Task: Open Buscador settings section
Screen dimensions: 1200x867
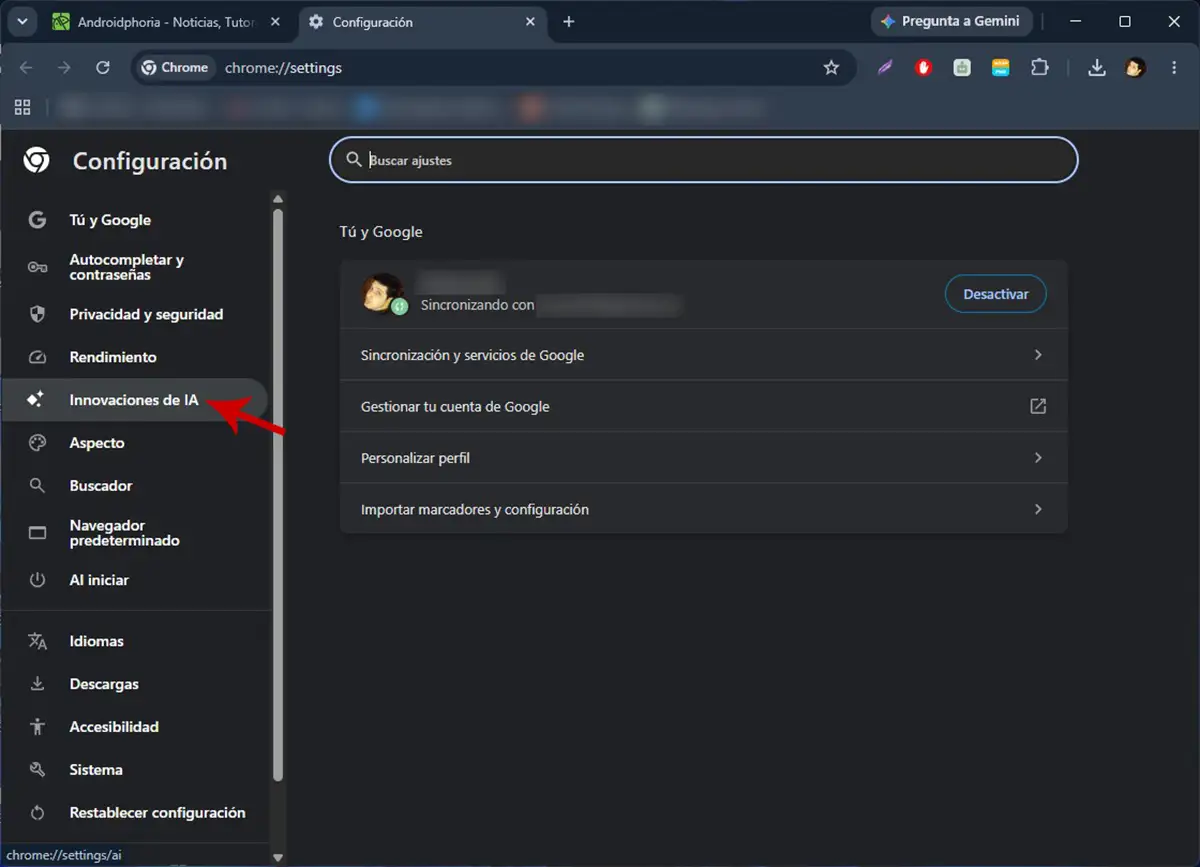Action: [x=135, y=486]
